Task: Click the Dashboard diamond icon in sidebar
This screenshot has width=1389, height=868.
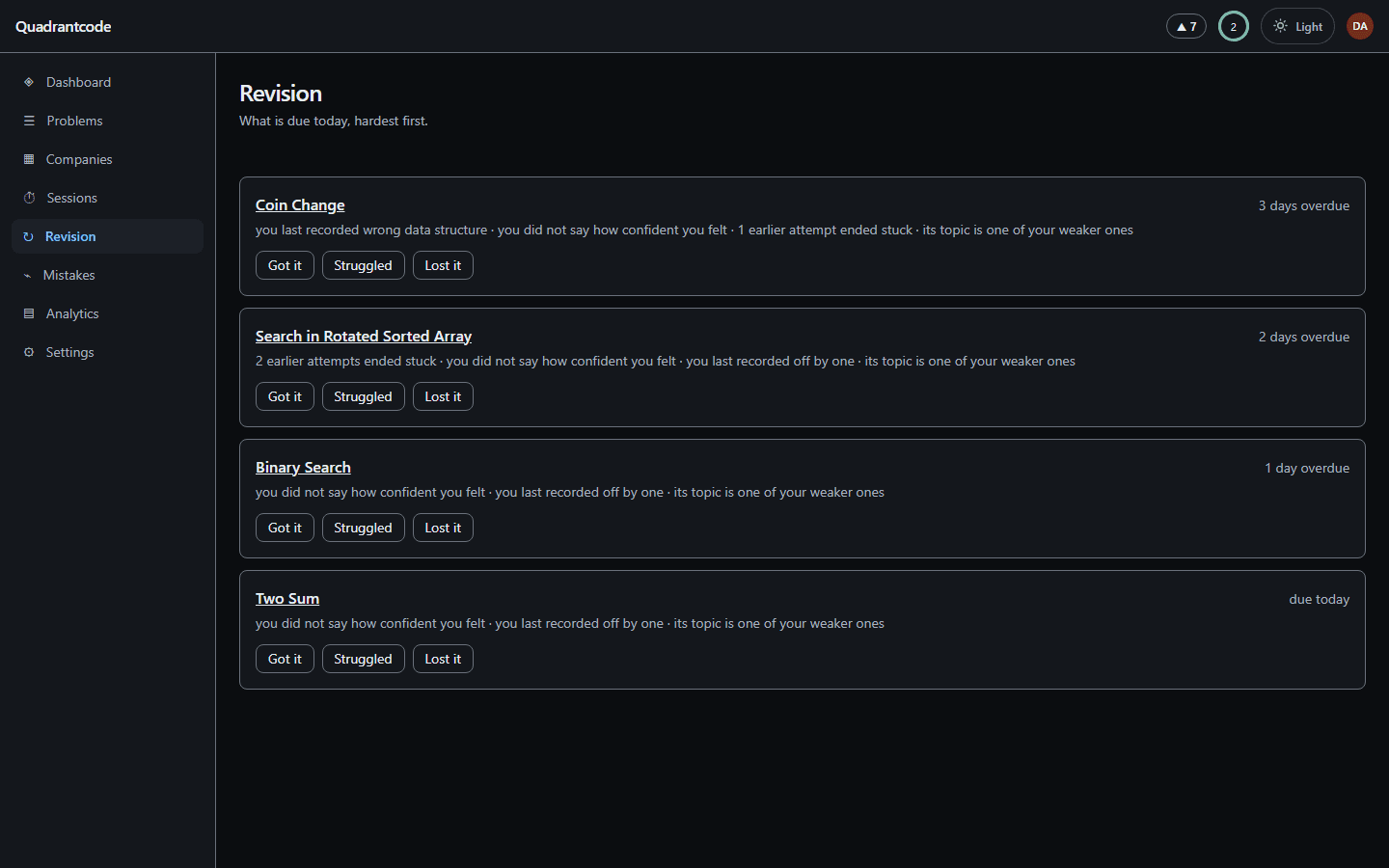Action: tap(29, 82)
